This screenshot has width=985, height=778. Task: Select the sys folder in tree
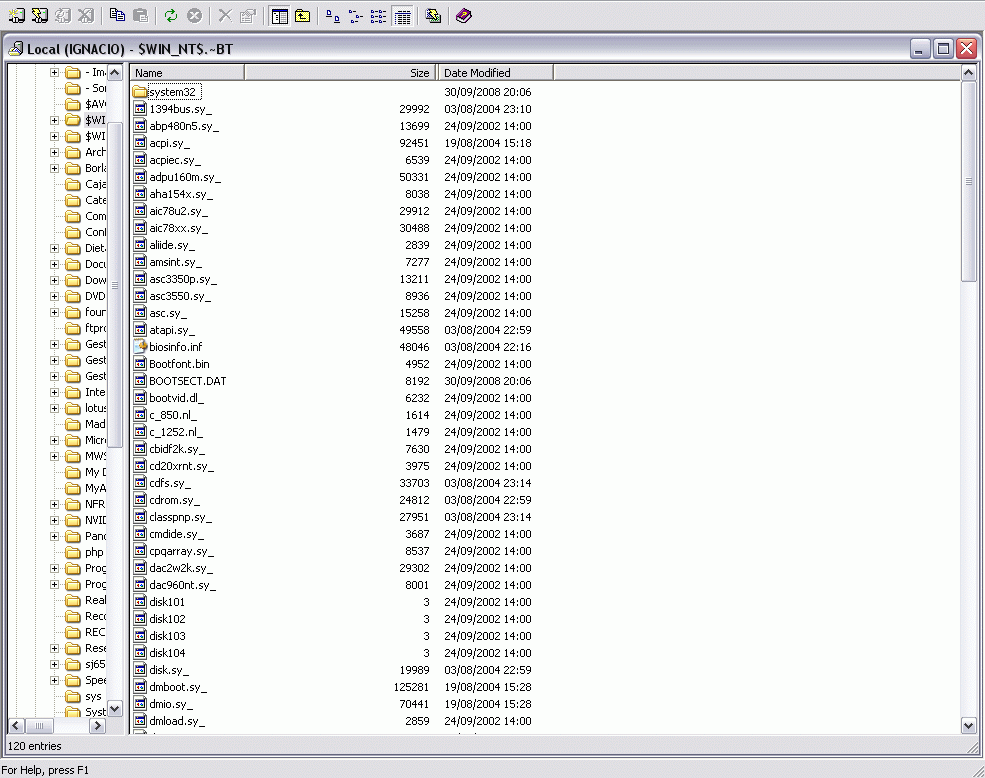click(93, 696)
